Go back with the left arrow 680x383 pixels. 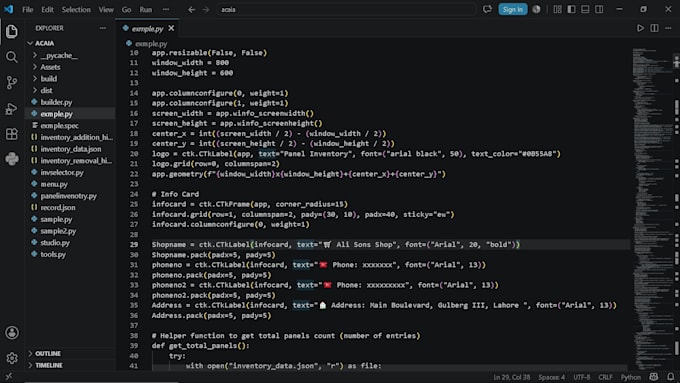[191, 10]
